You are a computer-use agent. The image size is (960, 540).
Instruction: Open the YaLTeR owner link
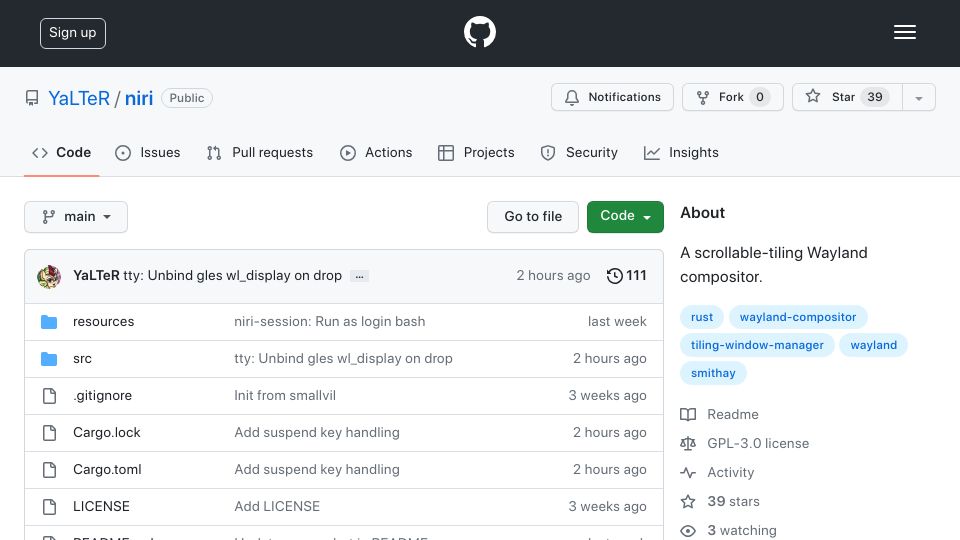click(x=79, y=98)
